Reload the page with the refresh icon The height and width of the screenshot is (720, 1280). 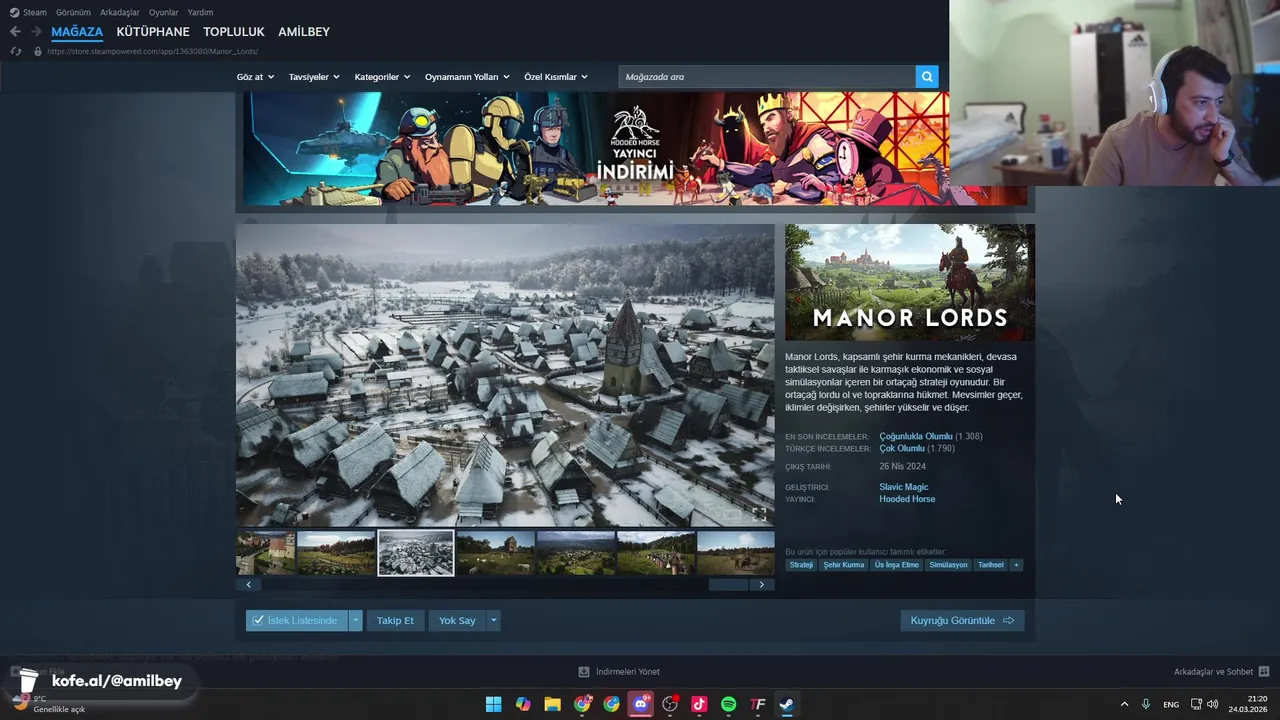15,51
